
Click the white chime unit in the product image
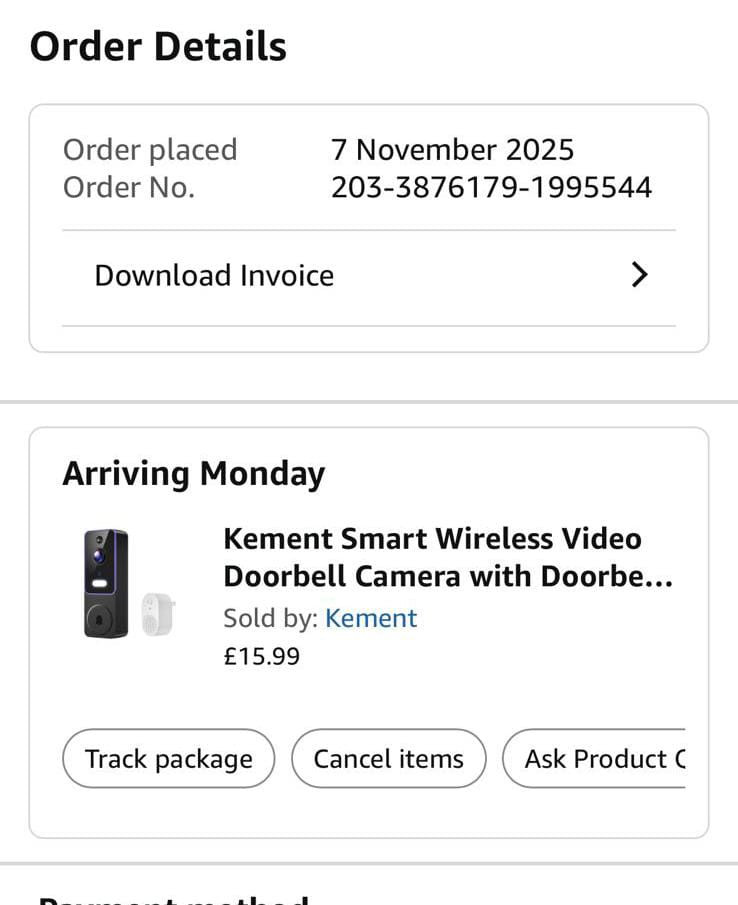point(157,612)
